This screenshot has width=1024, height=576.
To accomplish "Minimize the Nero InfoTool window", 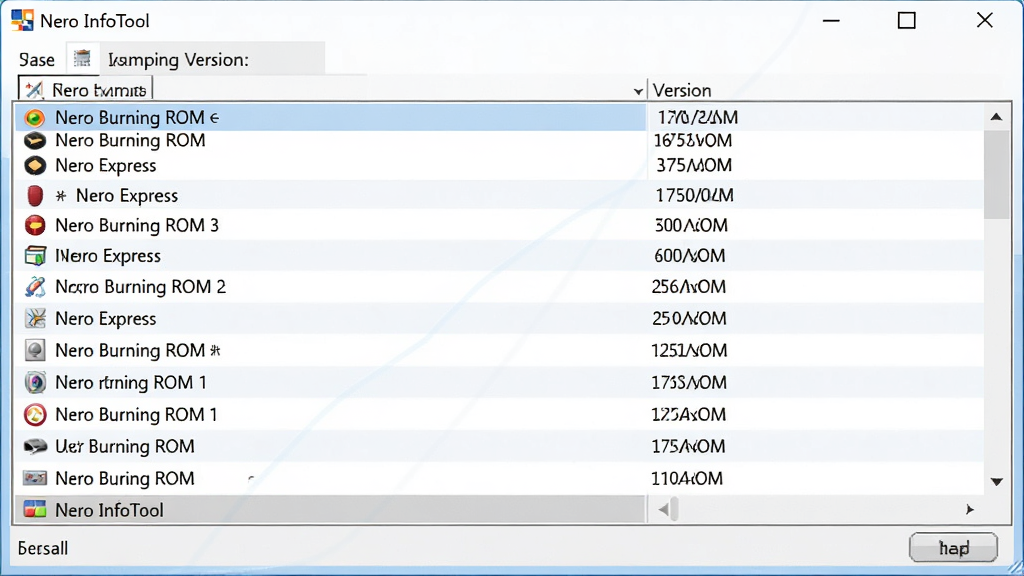I will (831, 20).
